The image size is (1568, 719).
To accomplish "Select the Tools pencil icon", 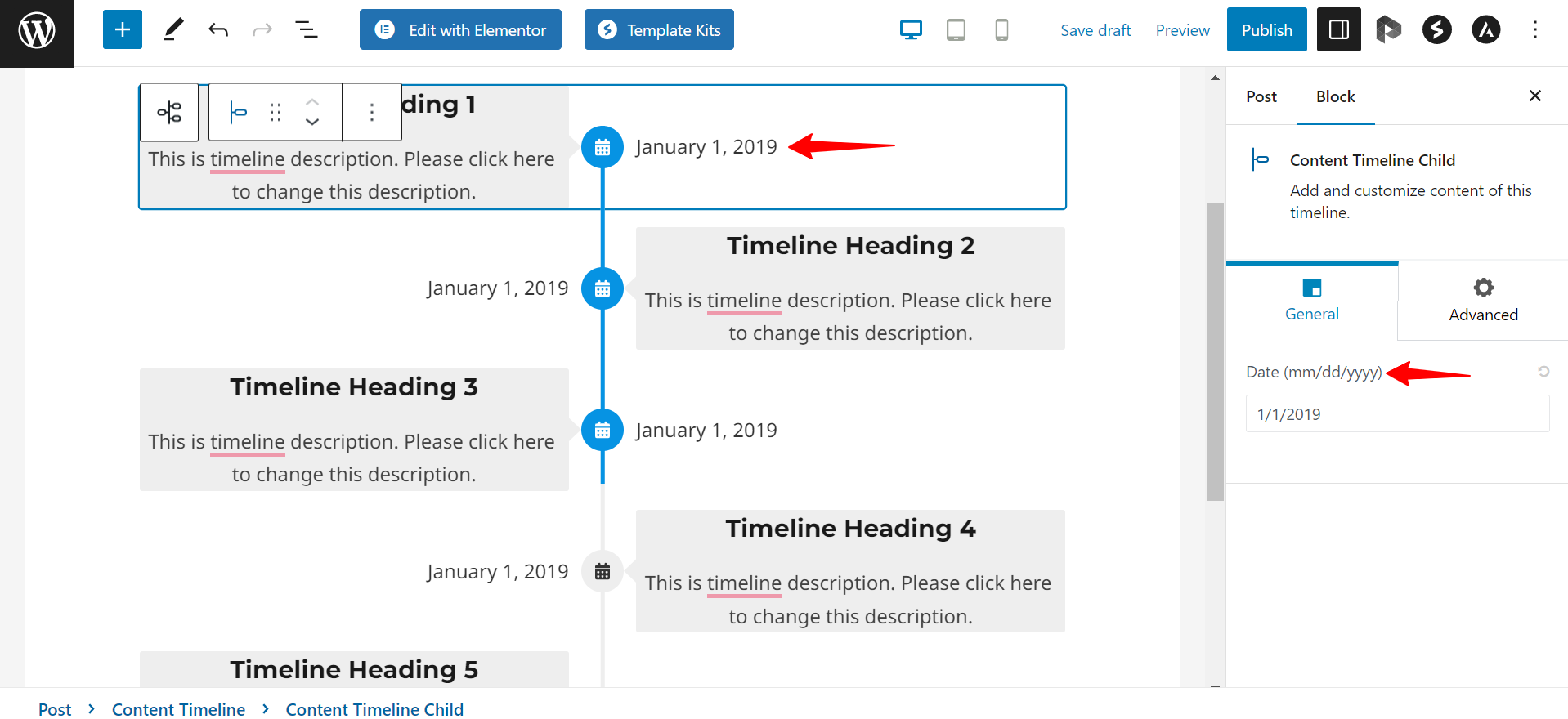I will [173, 30].
